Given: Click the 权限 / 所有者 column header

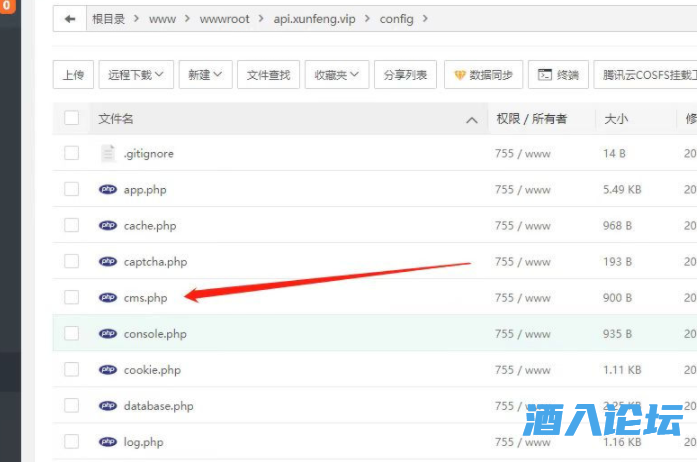Looking at the screenshot, I should point(532,119).
